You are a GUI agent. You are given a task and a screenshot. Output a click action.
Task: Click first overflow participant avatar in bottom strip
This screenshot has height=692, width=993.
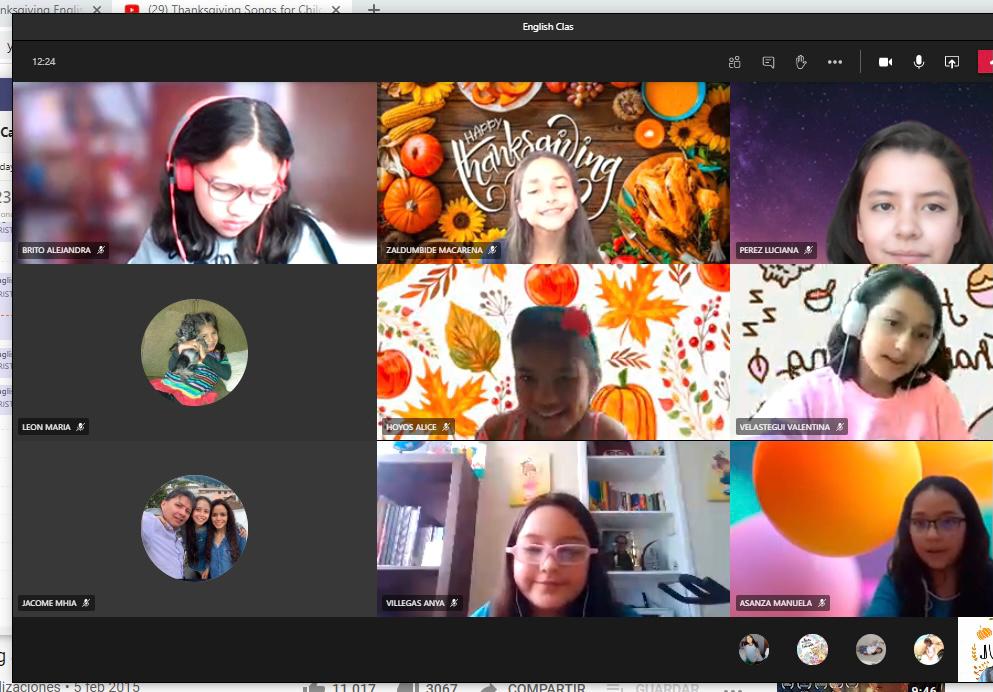coord(754,649)
